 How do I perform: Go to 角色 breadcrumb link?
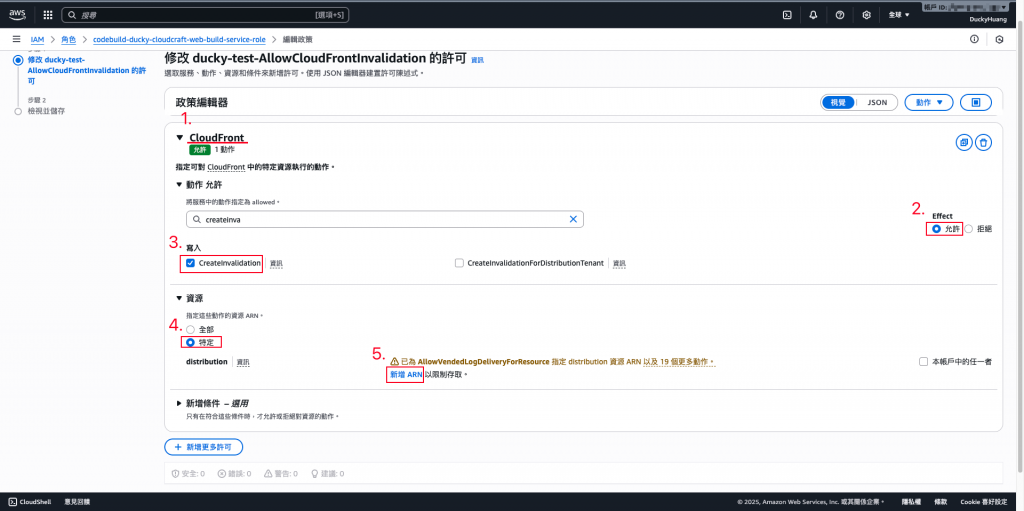pyautogui.click(x=69, y=39)
